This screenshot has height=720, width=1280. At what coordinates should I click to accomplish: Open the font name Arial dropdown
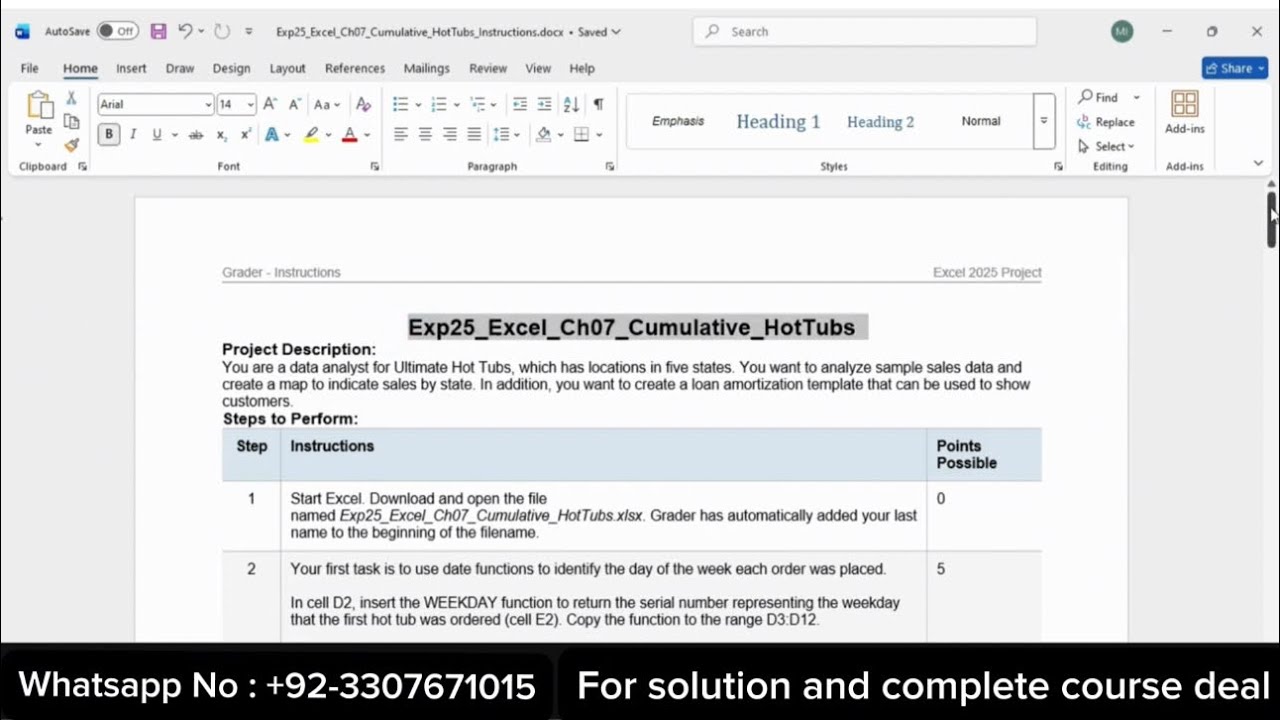coord(208,104)
